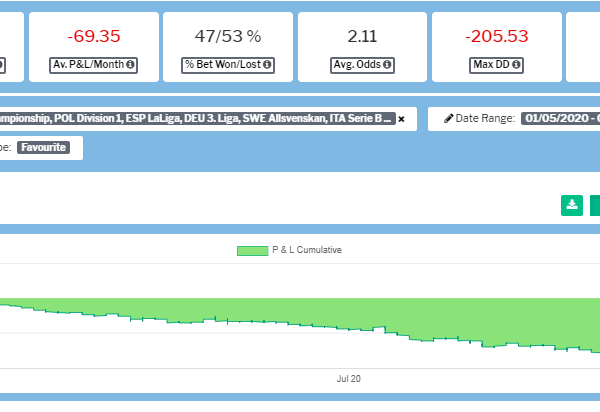This screenshot has height=412, width=600.
Task: Click the info icon beside Avg. Odds
Action: [x=387, y=65]
